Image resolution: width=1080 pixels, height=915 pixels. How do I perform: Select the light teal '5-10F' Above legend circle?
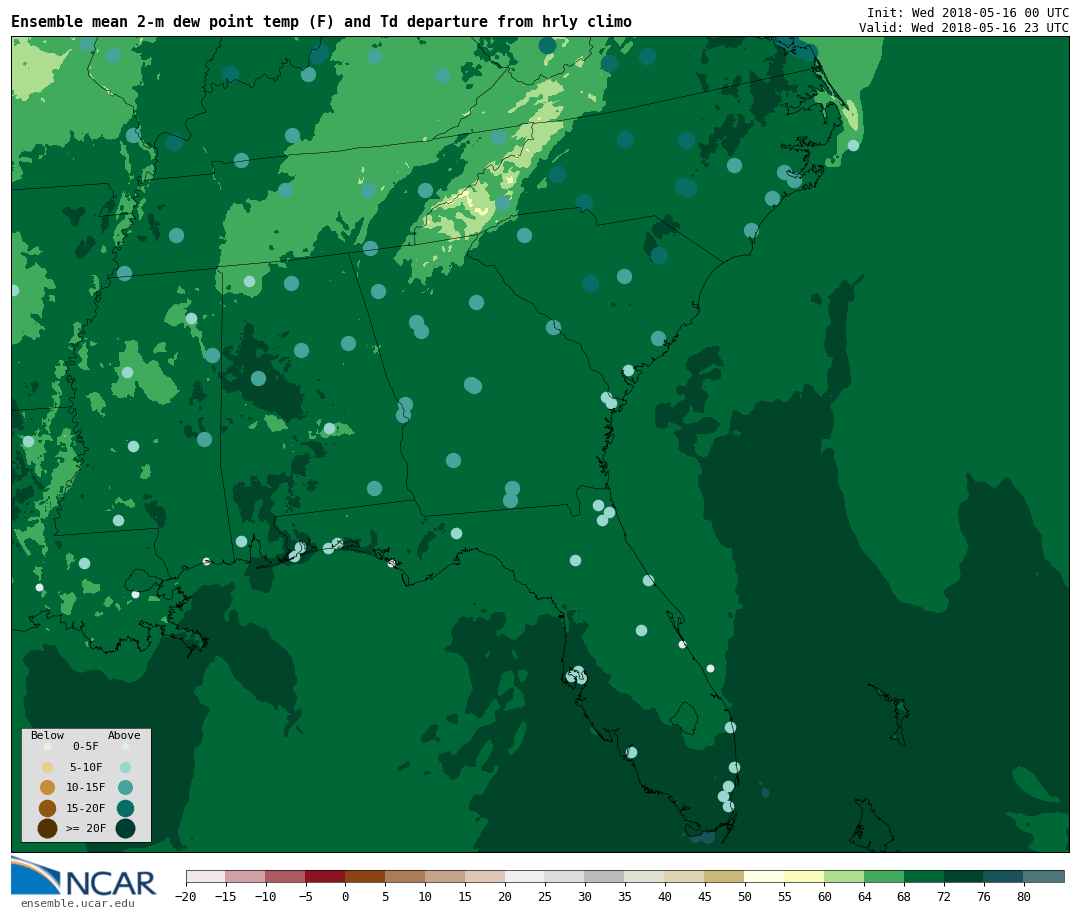[x=125, y=767]
